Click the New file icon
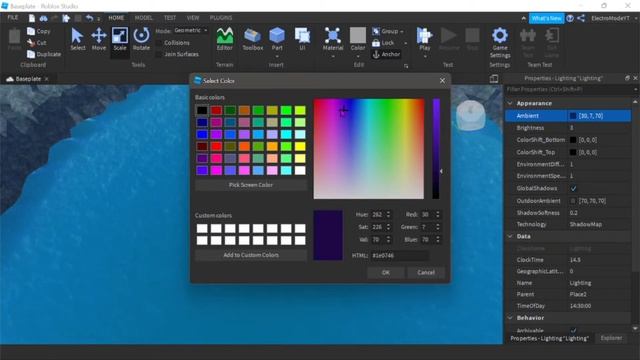The height and width of the screenshot is (360, 640). click(x=32, y=18)
